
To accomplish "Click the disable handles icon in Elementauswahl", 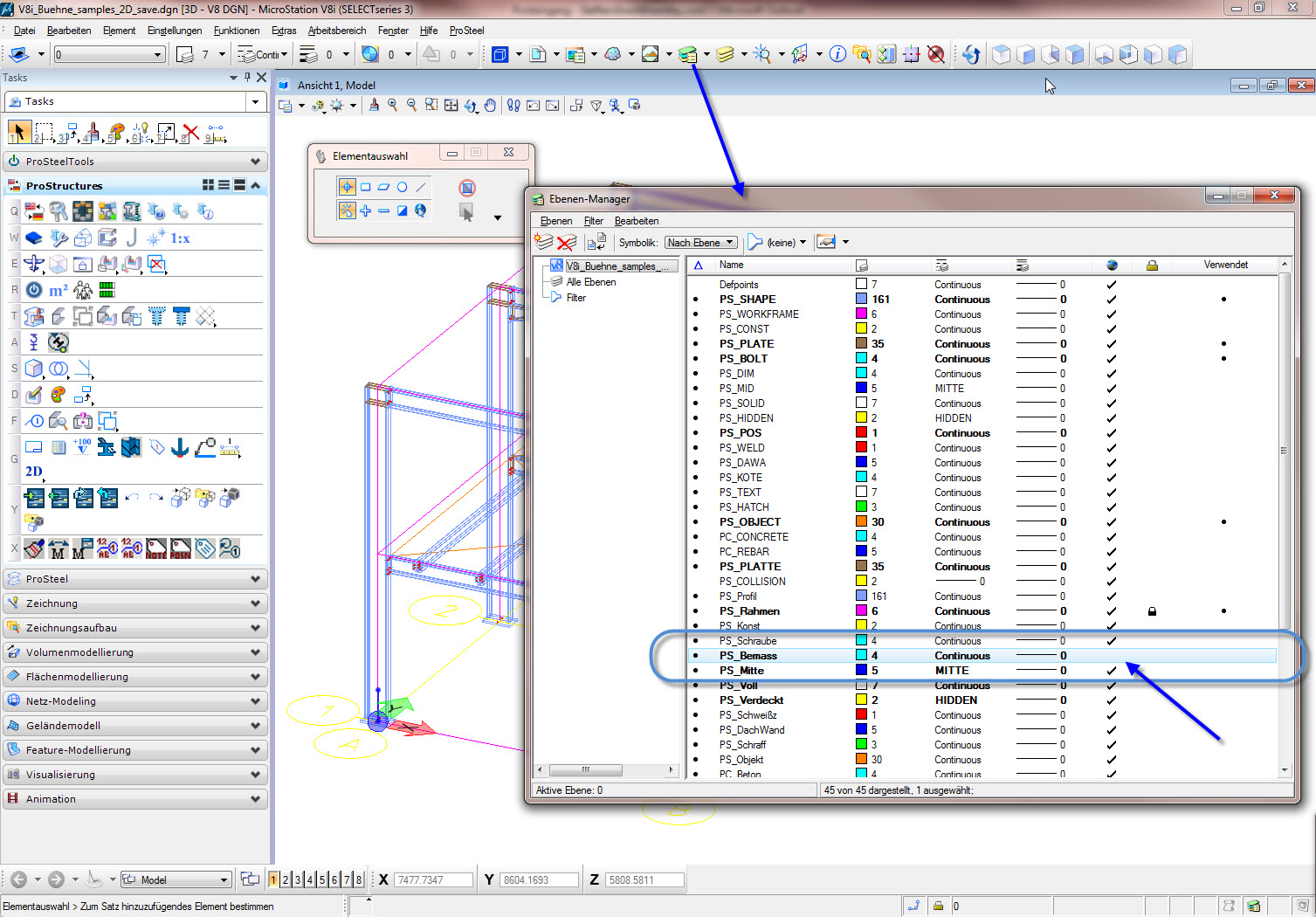I will 467,187.
